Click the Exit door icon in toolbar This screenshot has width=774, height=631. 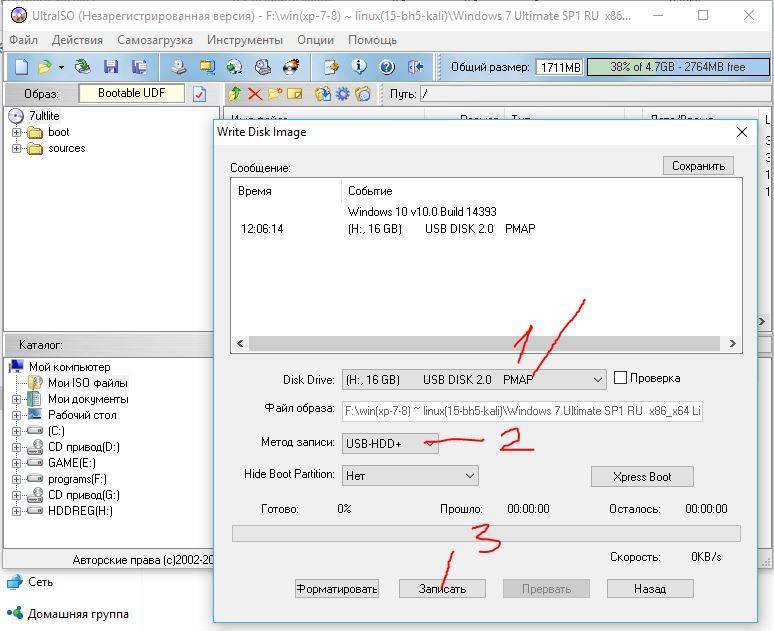click(416, 67)
